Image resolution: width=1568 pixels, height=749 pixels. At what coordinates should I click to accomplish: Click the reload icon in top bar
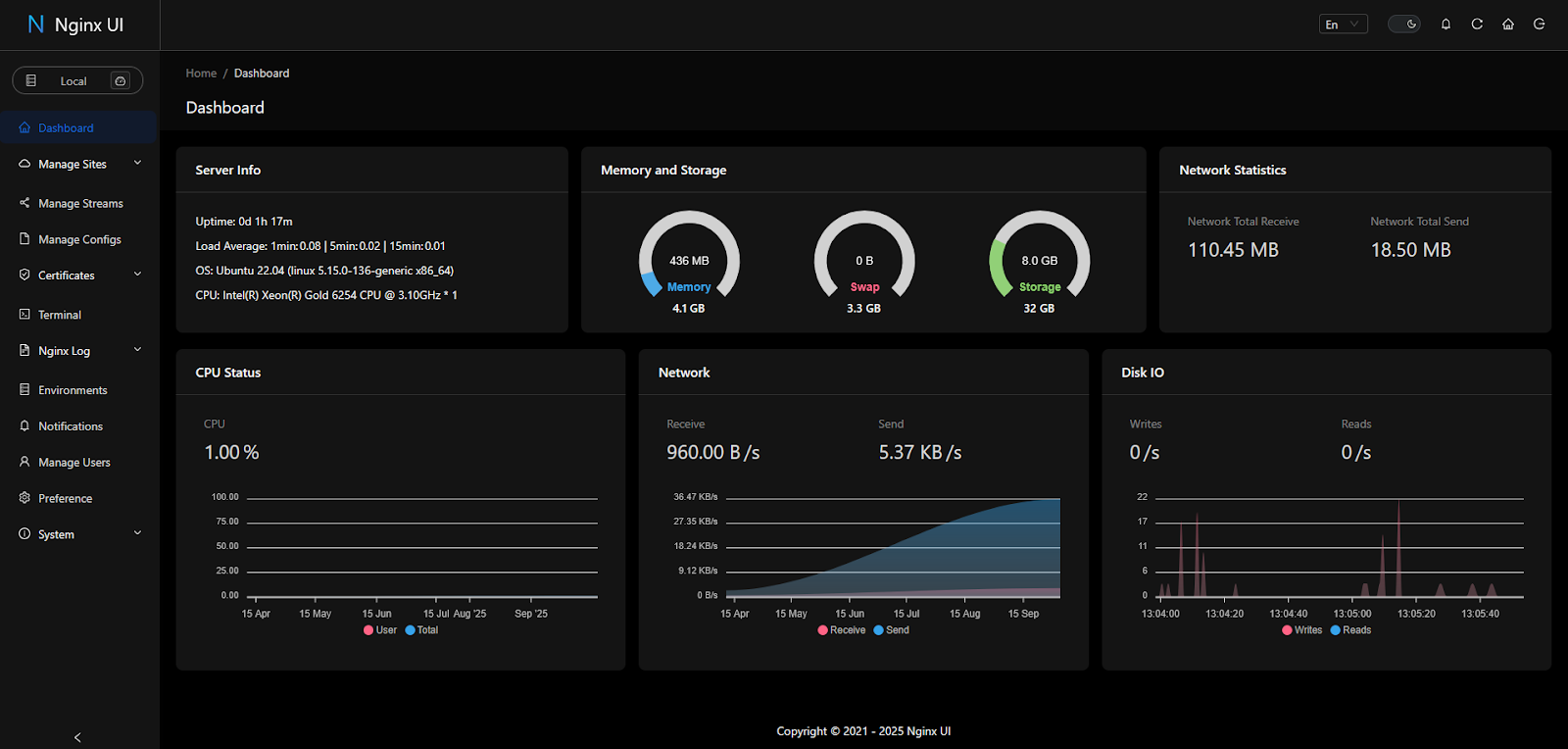1477,25
